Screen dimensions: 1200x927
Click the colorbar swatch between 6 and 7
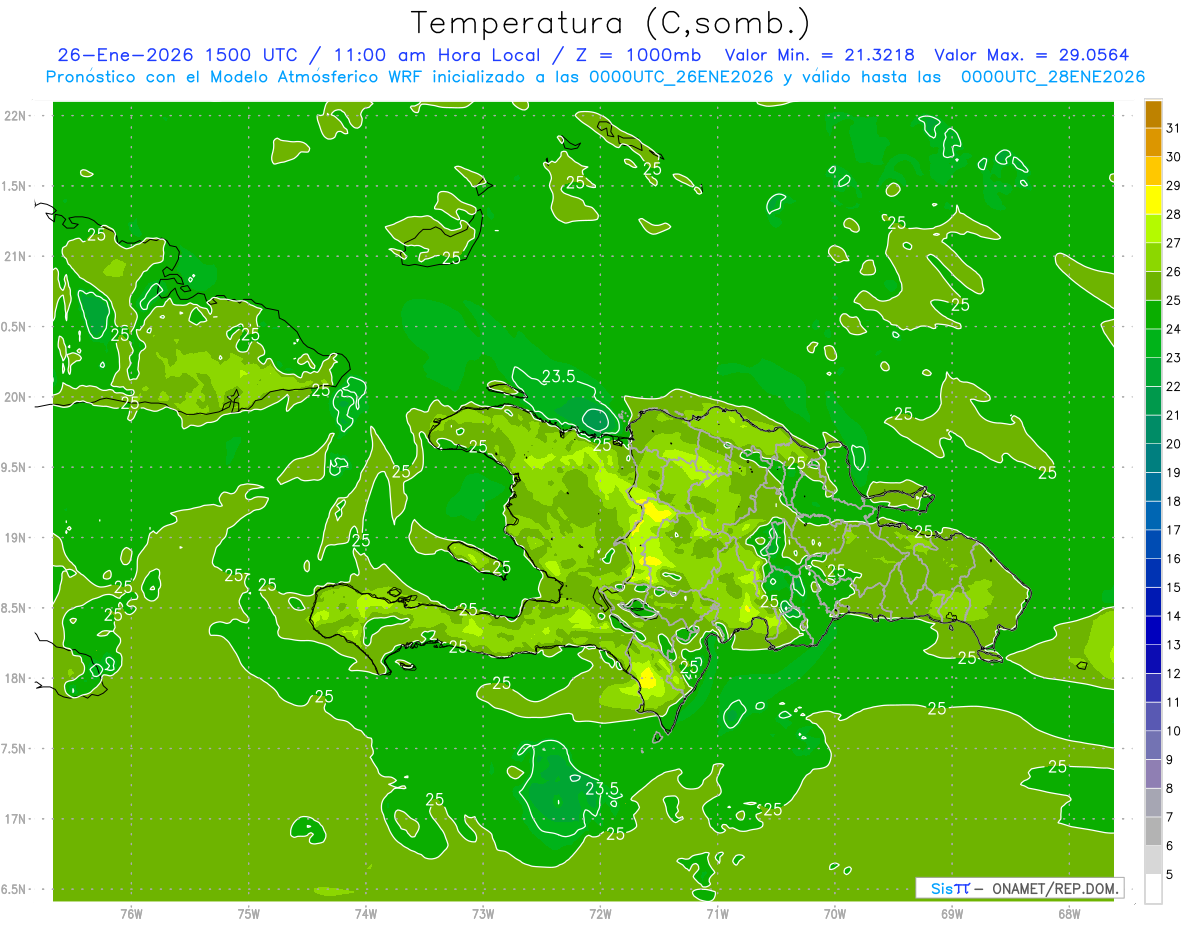pyautogui.click(x=1153, y=832)
